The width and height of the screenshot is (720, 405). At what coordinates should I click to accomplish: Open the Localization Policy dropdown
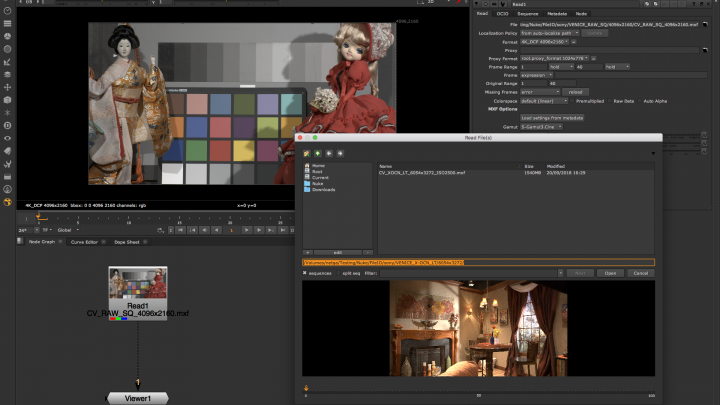coord(549,33)
